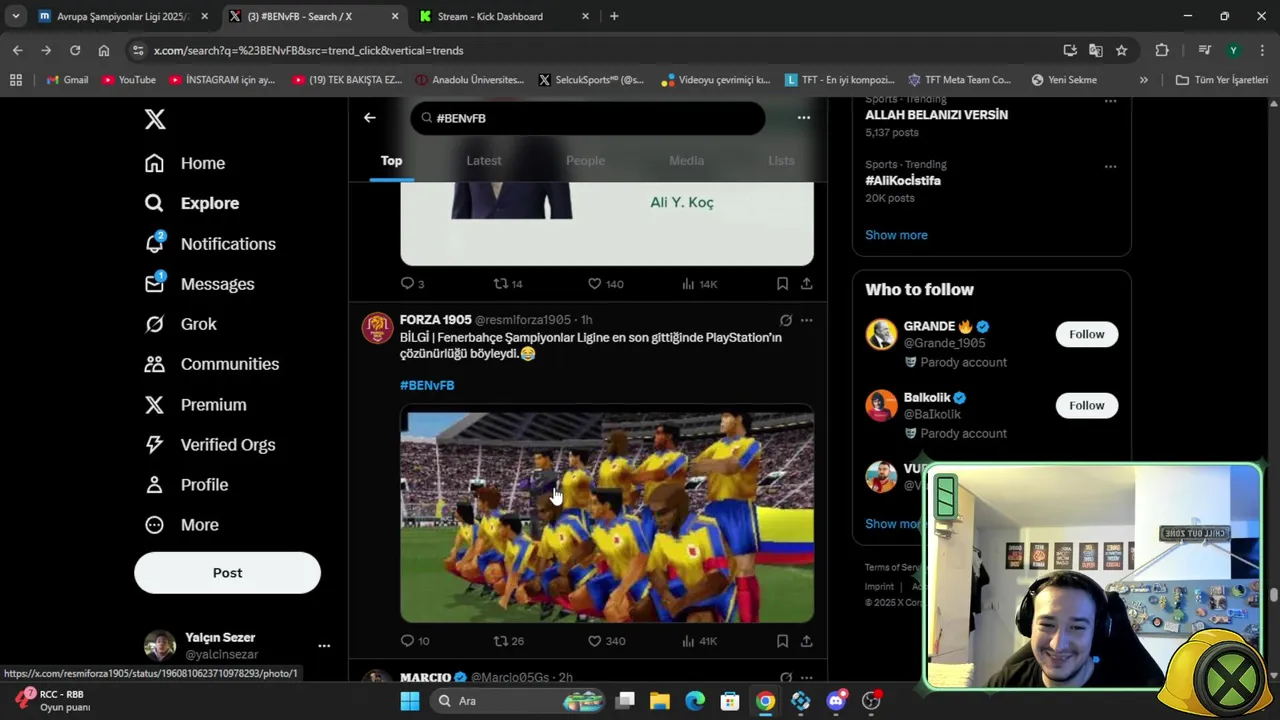Open more options on FORZA 1905 post
Image resolution: width=1280 pixels, height=720 pixels.
click(806, 320)
